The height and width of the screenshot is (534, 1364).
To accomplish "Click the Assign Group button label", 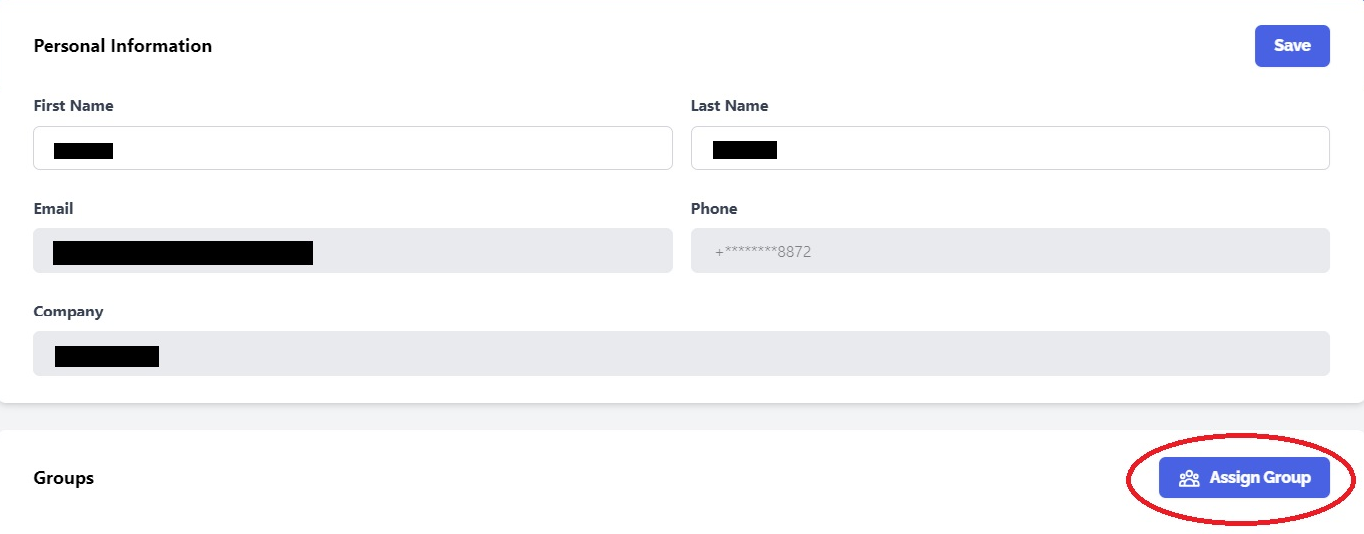I will click(x=1260, y=478).
